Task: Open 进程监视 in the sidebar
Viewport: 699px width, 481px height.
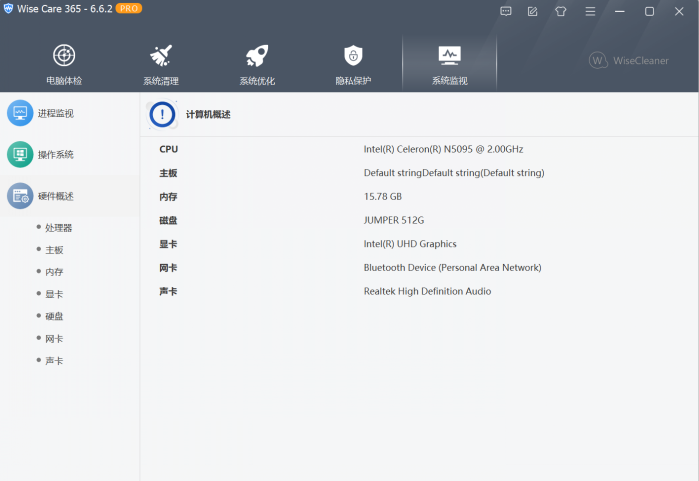Action: click(70, 113)
